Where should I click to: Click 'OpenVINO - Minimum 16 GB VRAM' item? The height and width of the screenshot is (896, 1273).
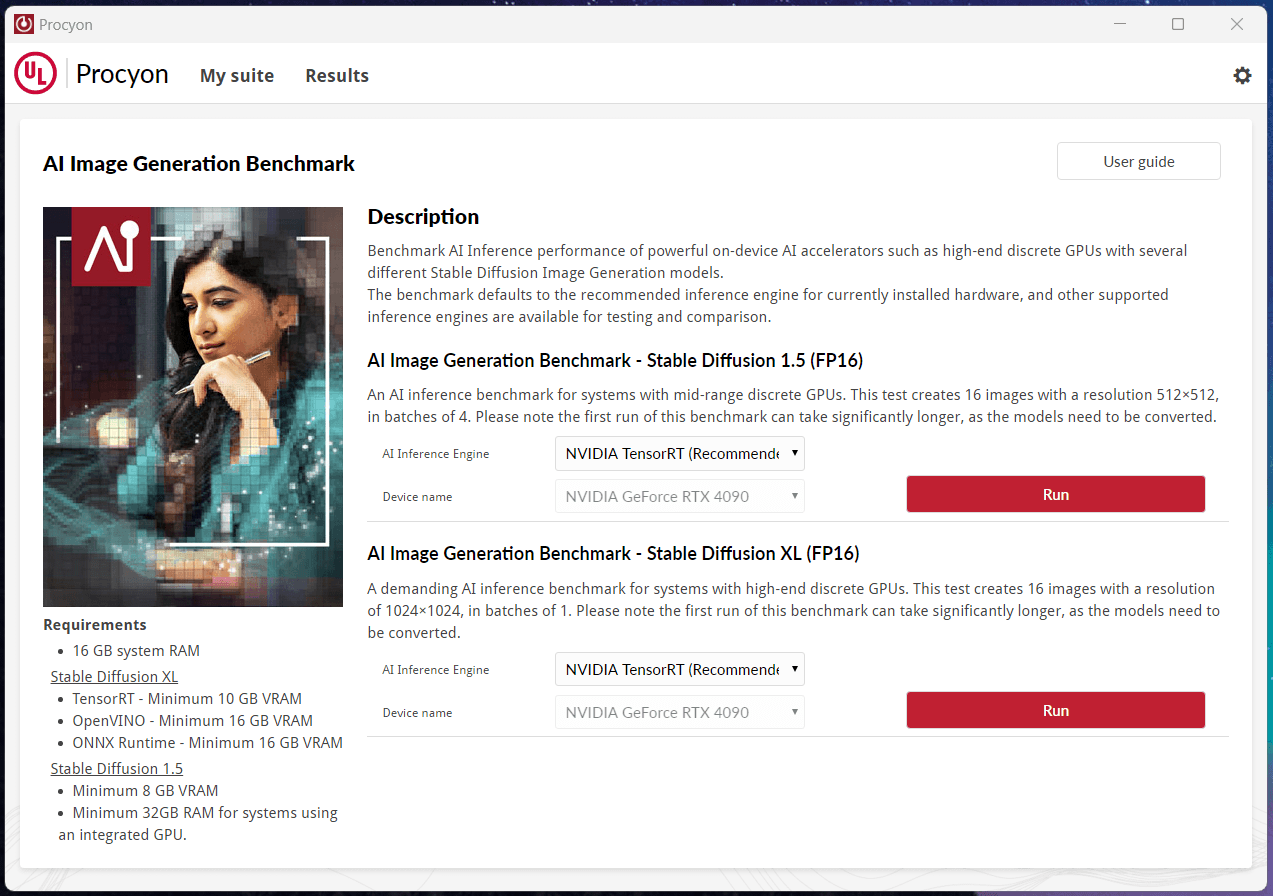193,721
